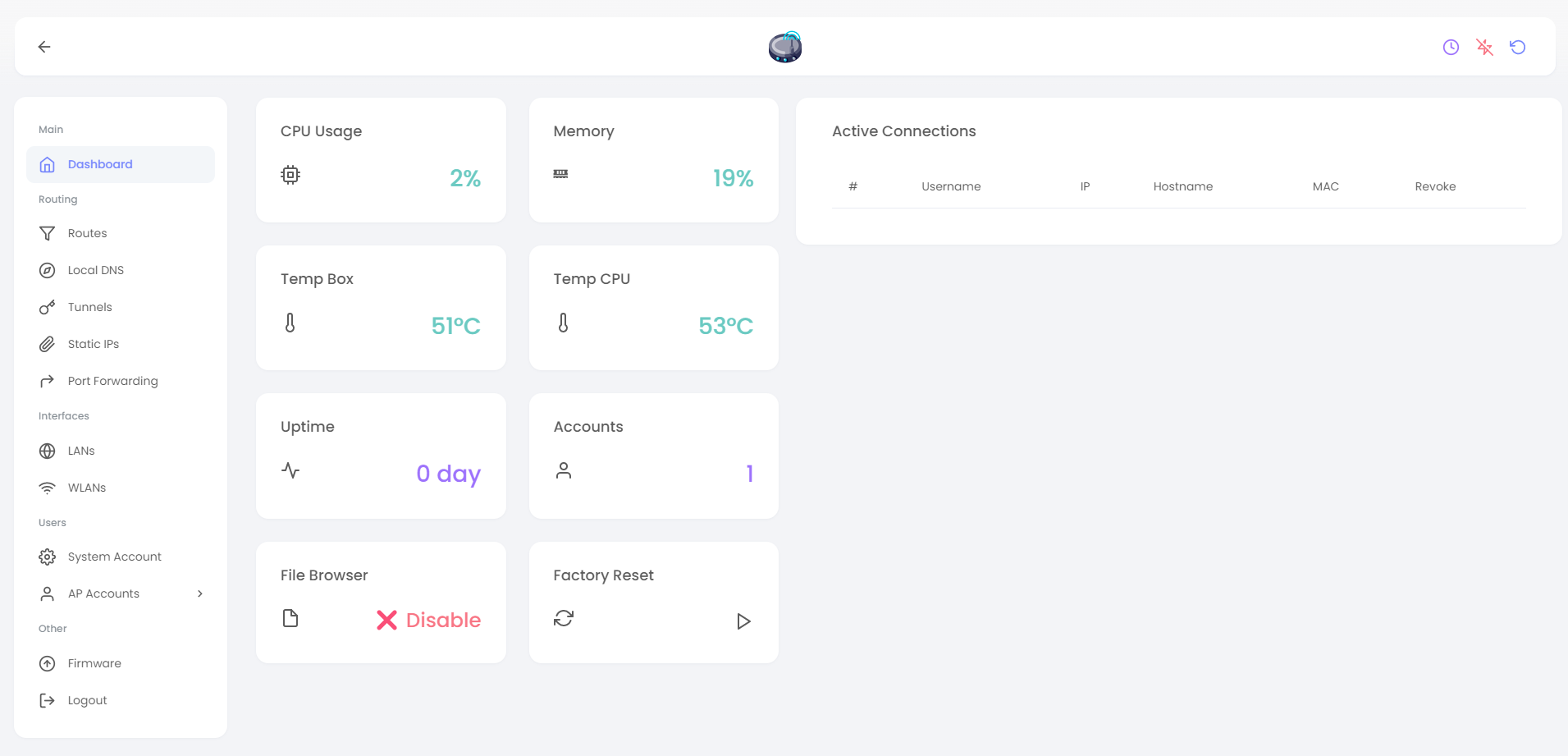Click the clock icon in header
Screen dimensions: 1568x756
(x=1451, y=47)
